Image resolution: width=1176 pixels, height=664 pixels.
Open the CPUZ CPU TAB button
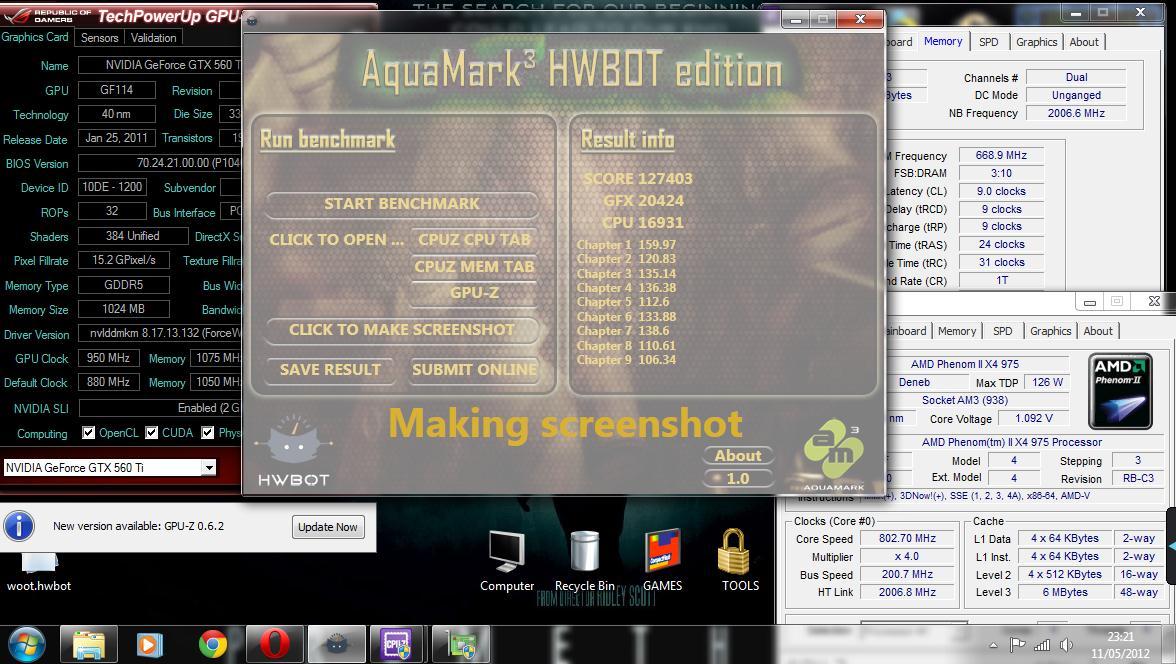(474, 239)
